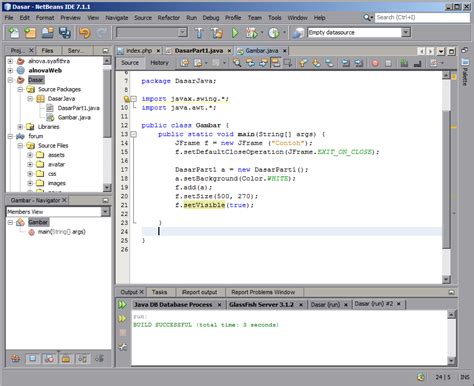Toggle Highlight Search in editor toolbar

point(276,62)
